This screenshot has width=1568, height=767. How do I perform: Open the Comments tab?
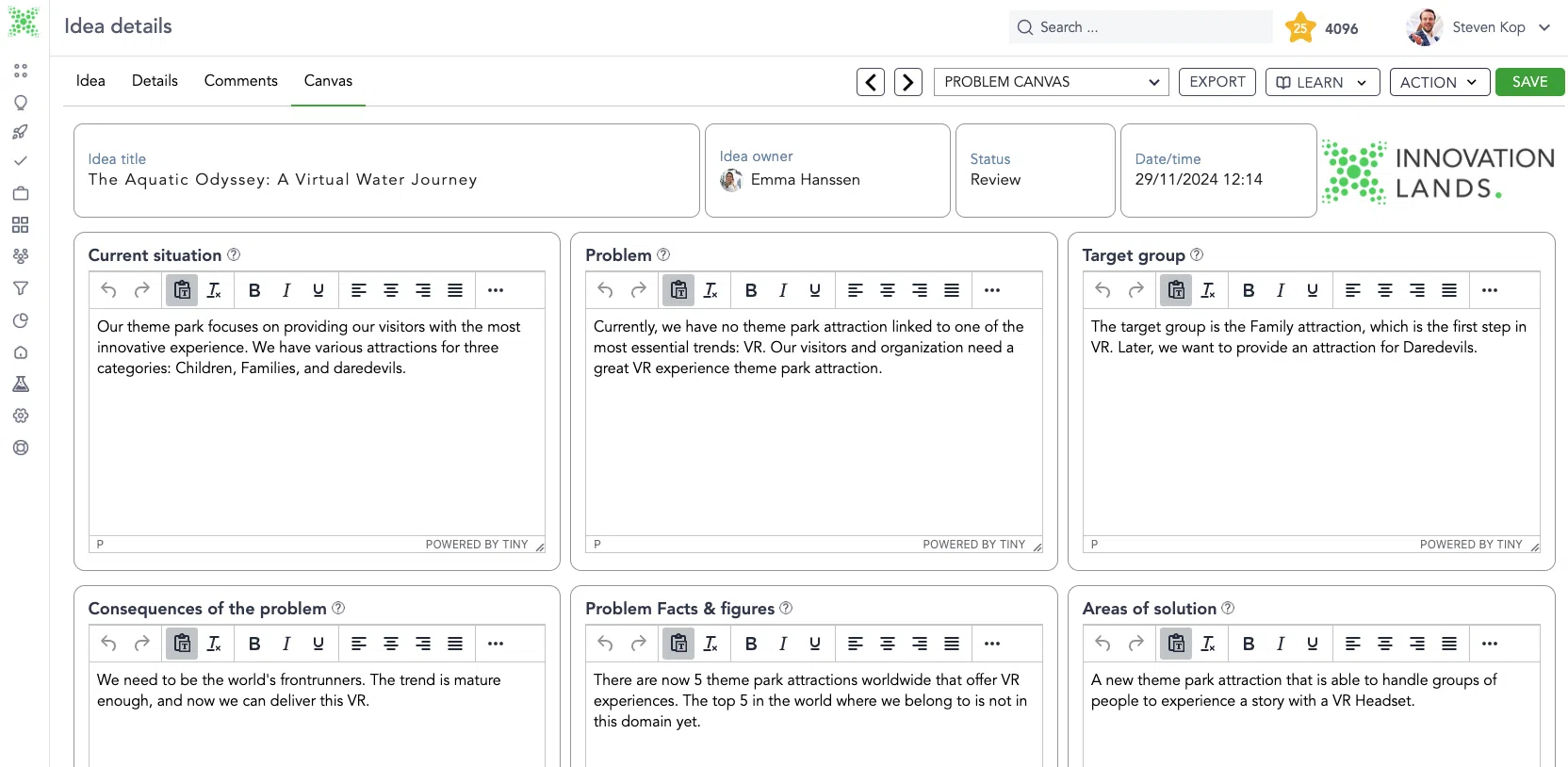pos(241,81)
